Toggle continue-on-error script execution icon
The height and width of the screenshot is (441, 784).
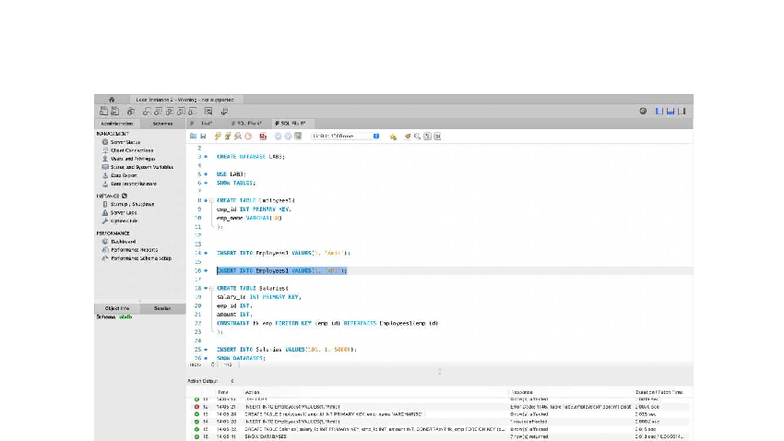click(263, 136)
